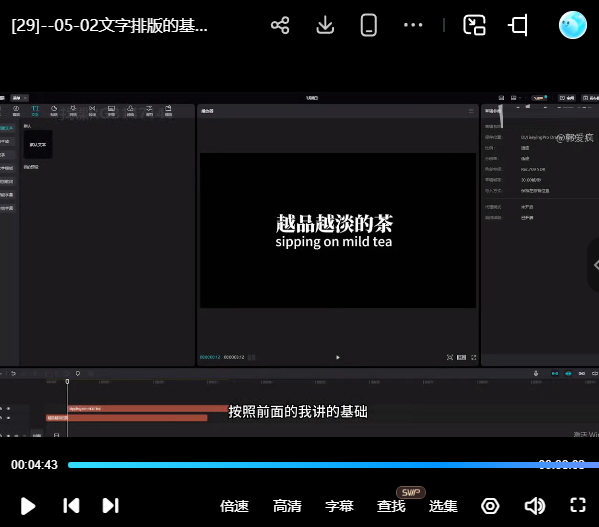Click the default text thumbnail in text panel

coord(38,144)
